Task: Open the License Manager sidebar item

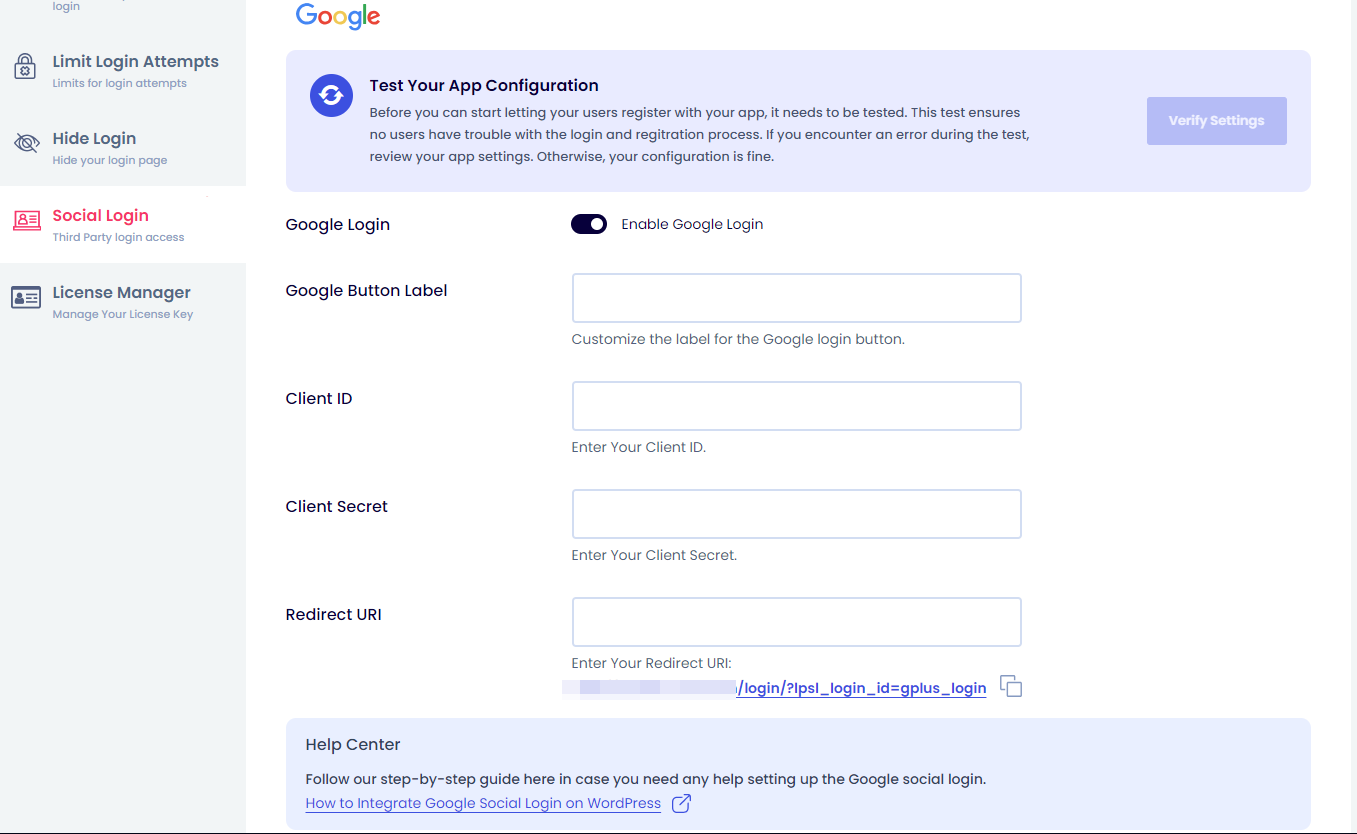Action: [123, 302]
